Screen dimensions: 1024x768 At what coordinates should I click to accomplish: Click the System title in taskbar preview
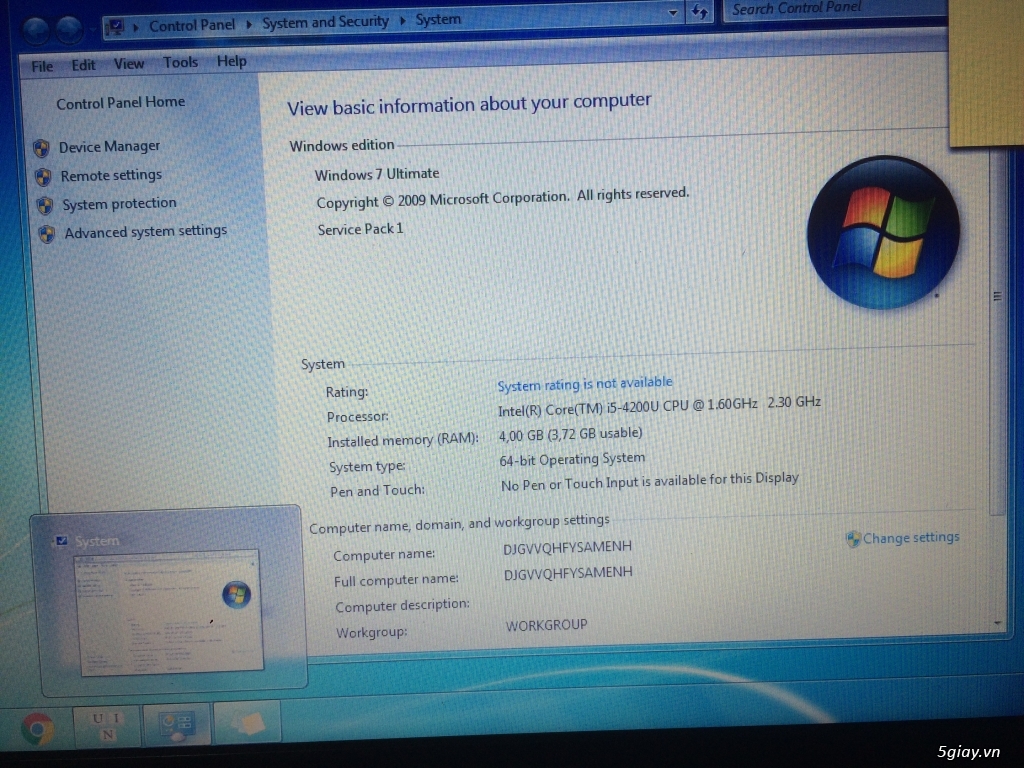[x=97, y=541]
